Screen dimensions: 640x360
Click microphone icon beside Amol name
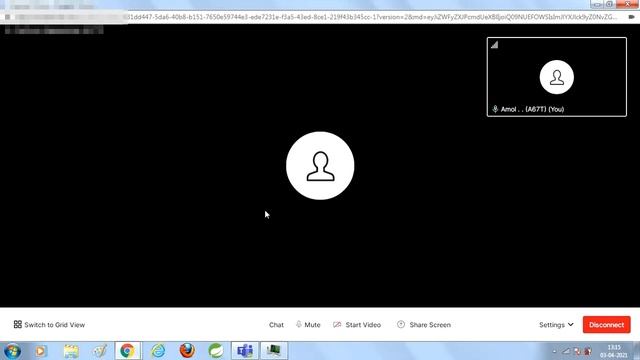pyautogui.click(x=495, y=109)
